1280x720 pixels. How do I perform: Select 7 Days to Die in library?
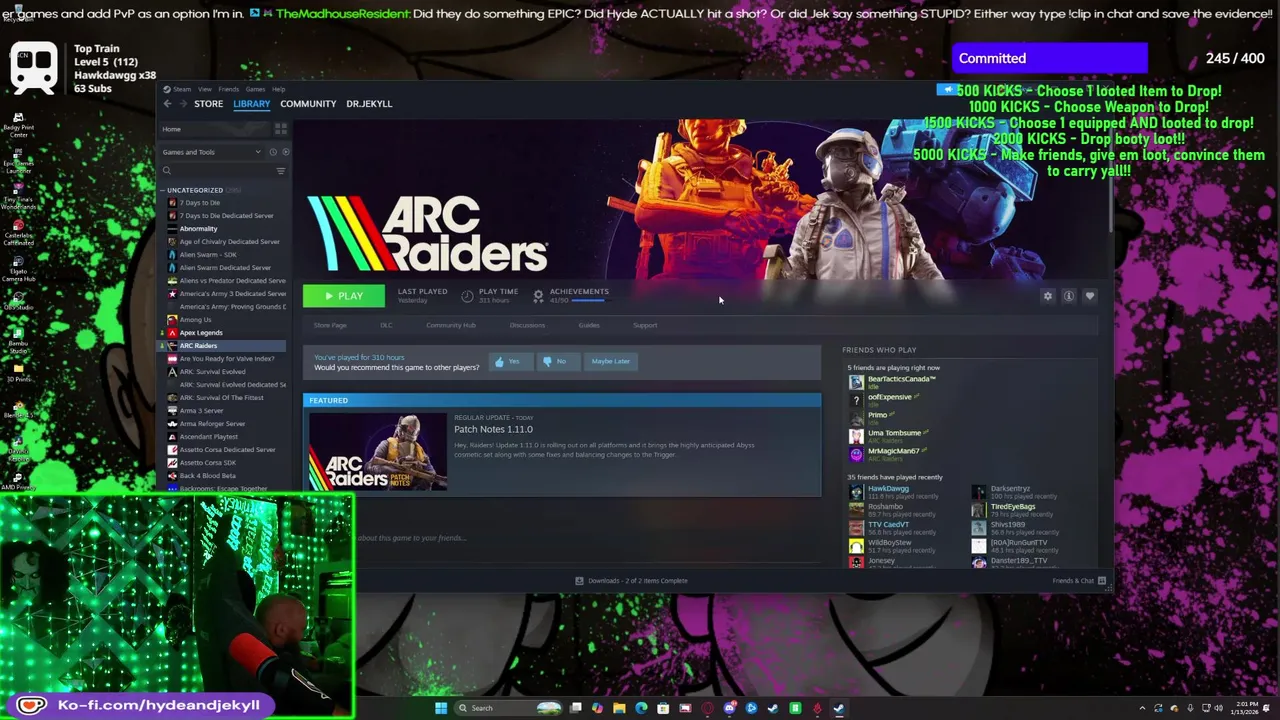pyautogui.click(x=200, y=203)
